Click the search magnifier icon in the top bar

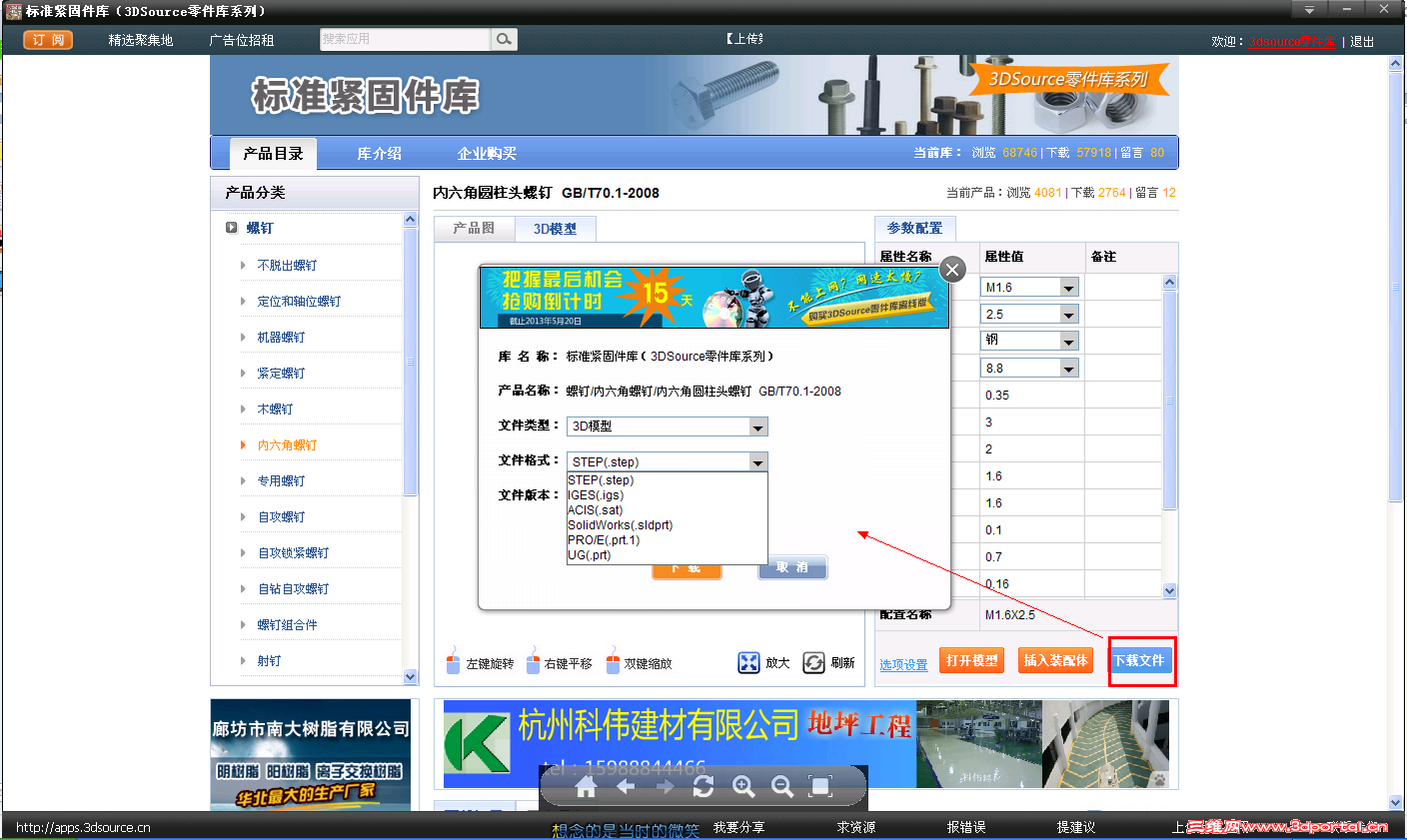[503, 38]
